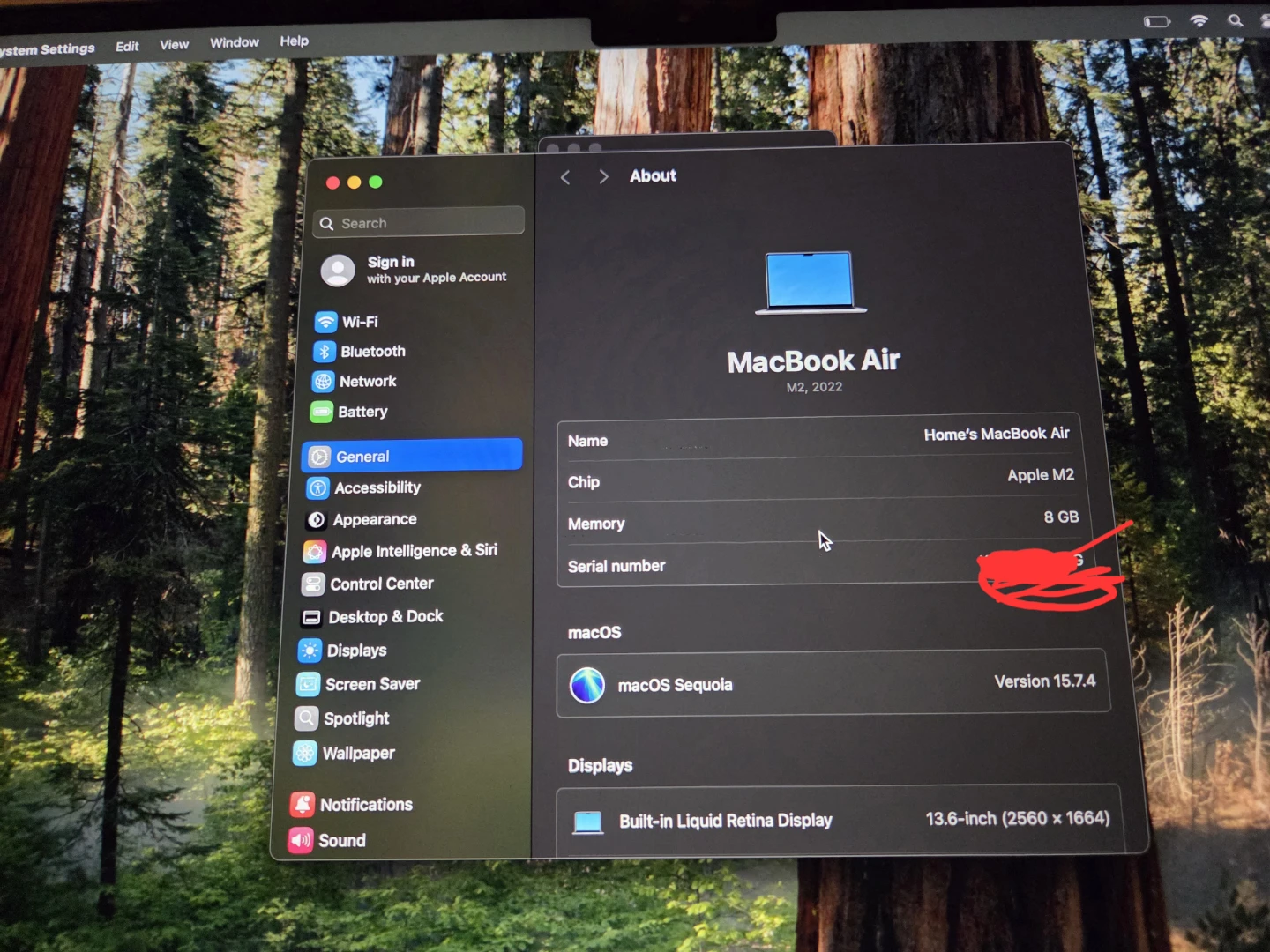Click the menu bar battery indicator
Viewport: 1270px width, 952px height.
[x=1157, y=21]
